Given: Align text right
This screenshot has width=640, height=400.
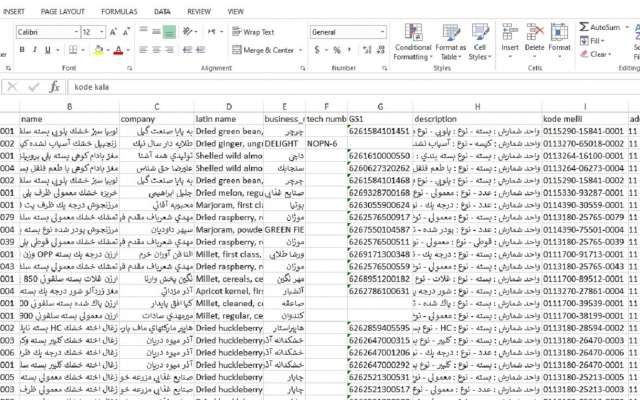Looking at the screenshot, I should 169,50.
